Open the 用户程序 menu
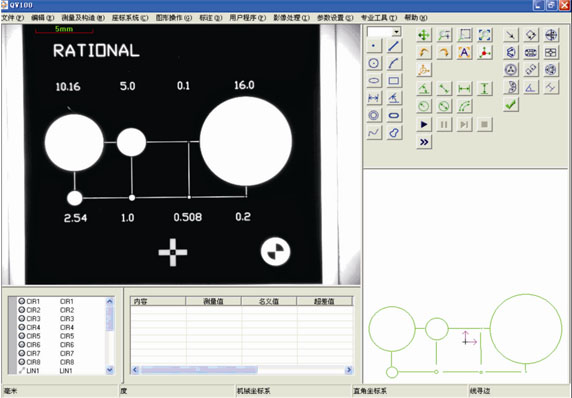The height and width of the screenshot is (398, 572). pyautogui.click(x=248, y=18)
